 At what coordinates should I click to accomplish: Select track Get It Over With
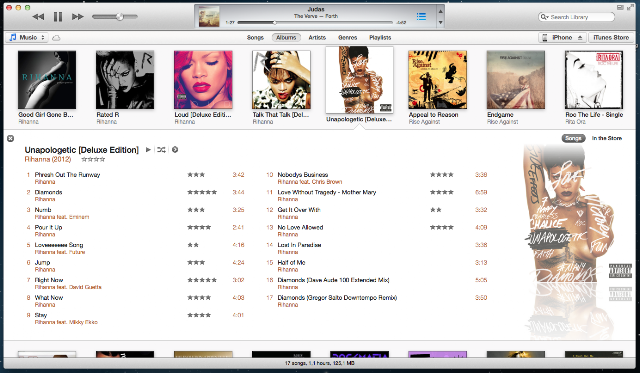299,210
